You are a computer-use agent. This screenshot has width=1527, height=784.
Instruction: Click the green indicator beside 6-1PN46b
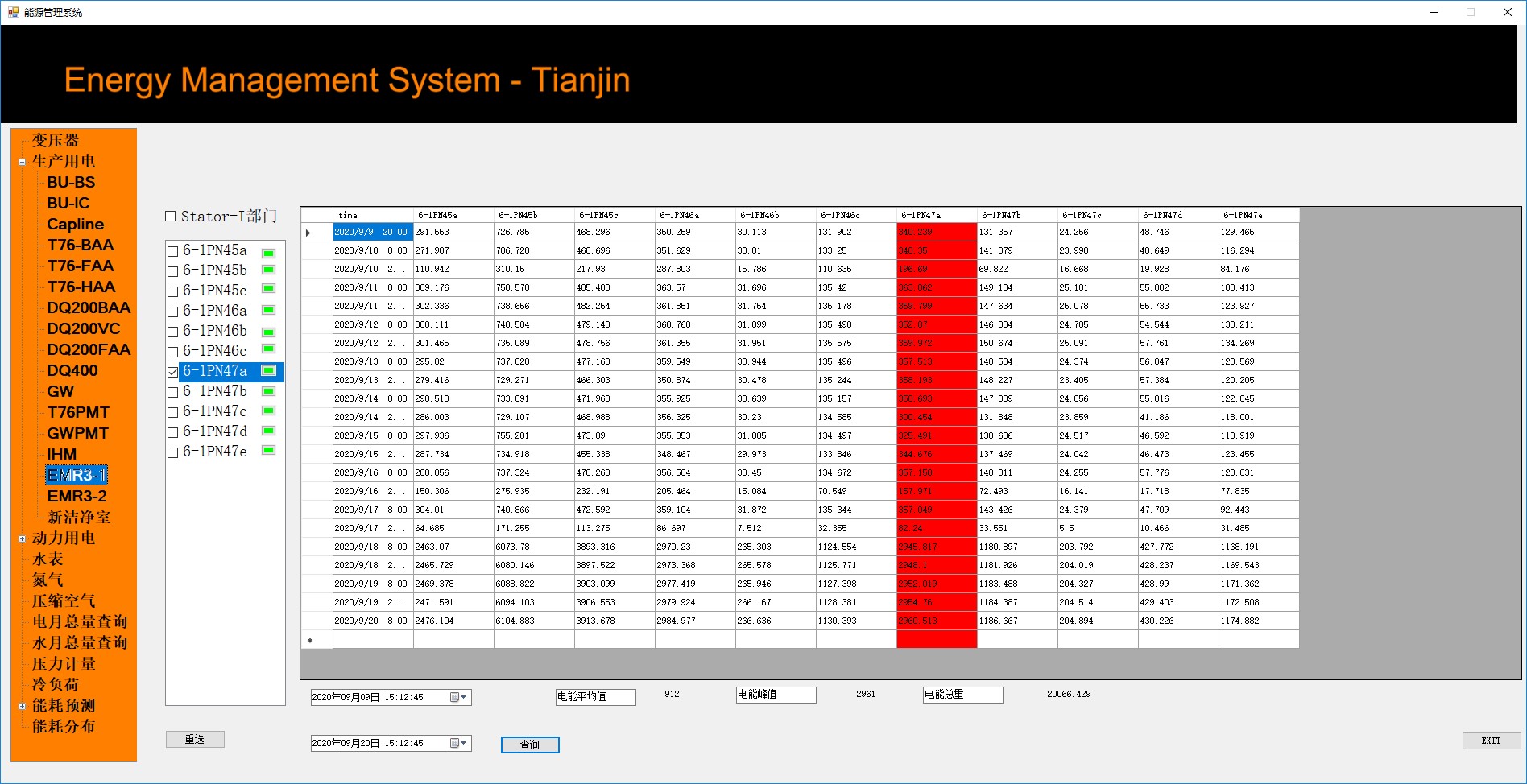pos(269,332)
